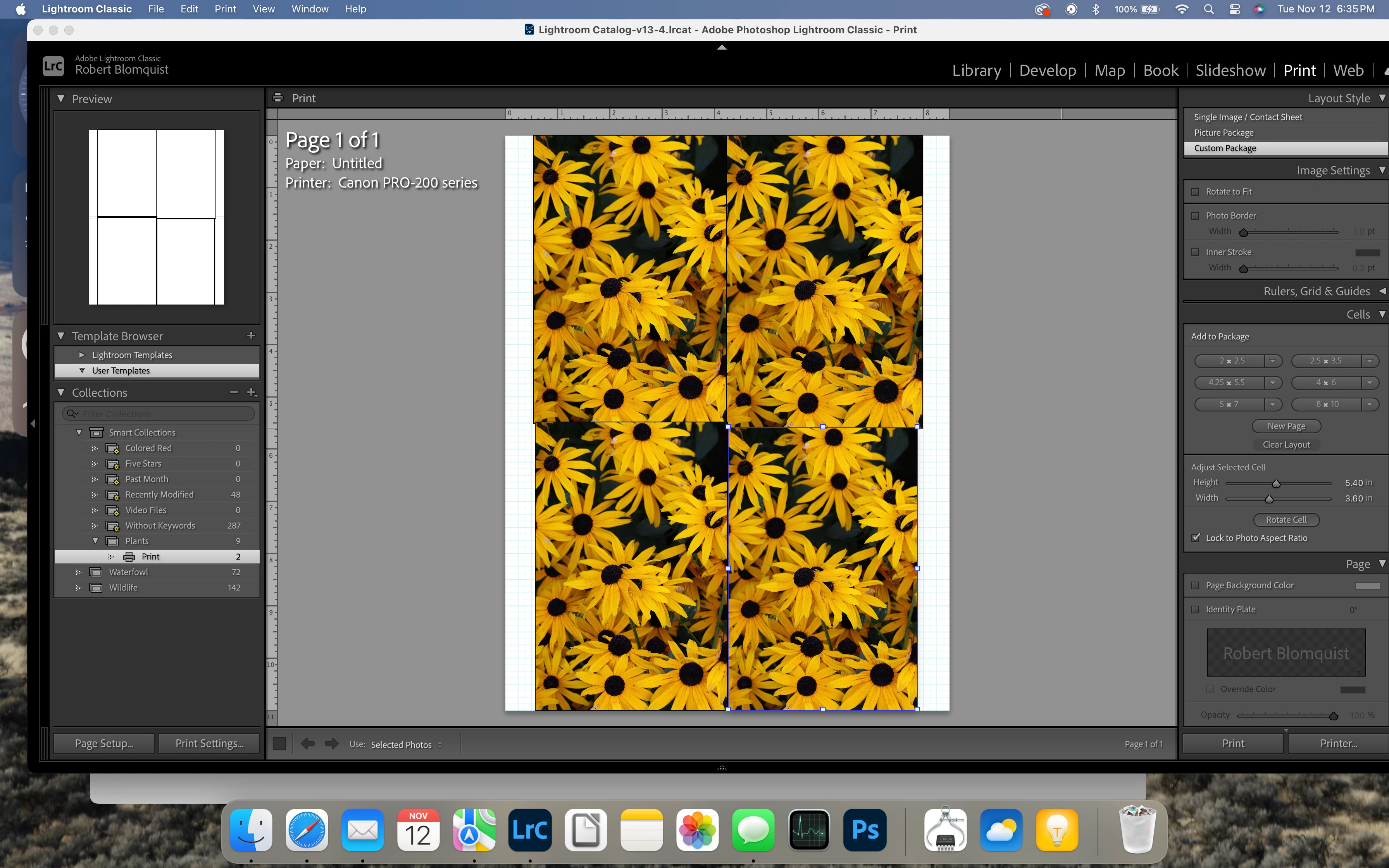Click the Page Setup button

(104, 744)
